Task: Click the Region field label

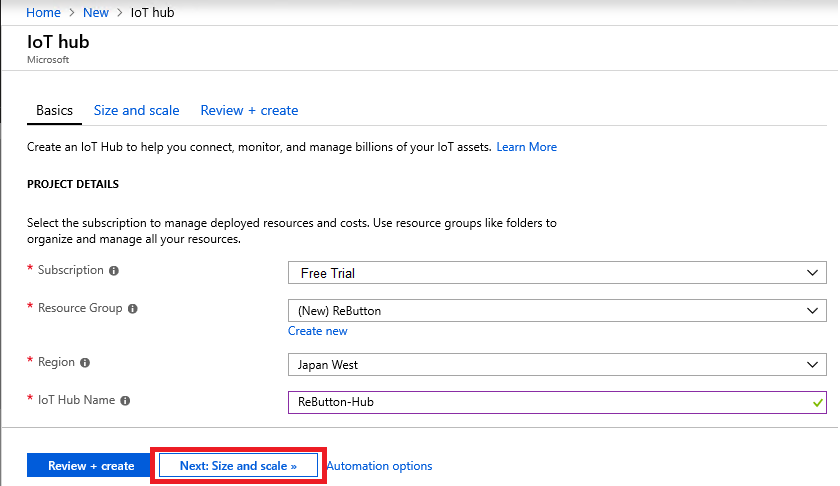Action: [56, 362]
